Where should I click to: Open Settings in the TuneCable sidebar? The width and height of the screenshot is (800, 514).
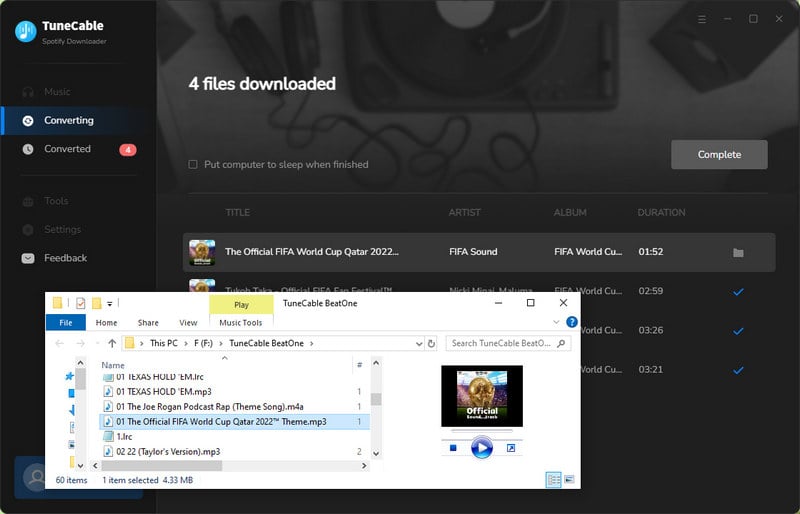[62, 230]
